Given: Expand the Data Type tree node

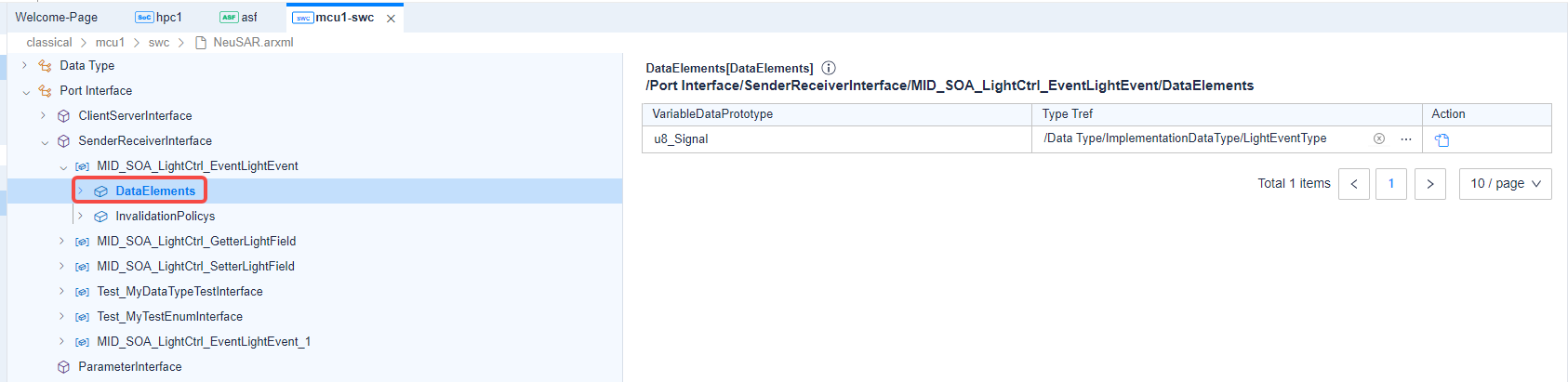Looking at the screenshot, I should [25, 66].
